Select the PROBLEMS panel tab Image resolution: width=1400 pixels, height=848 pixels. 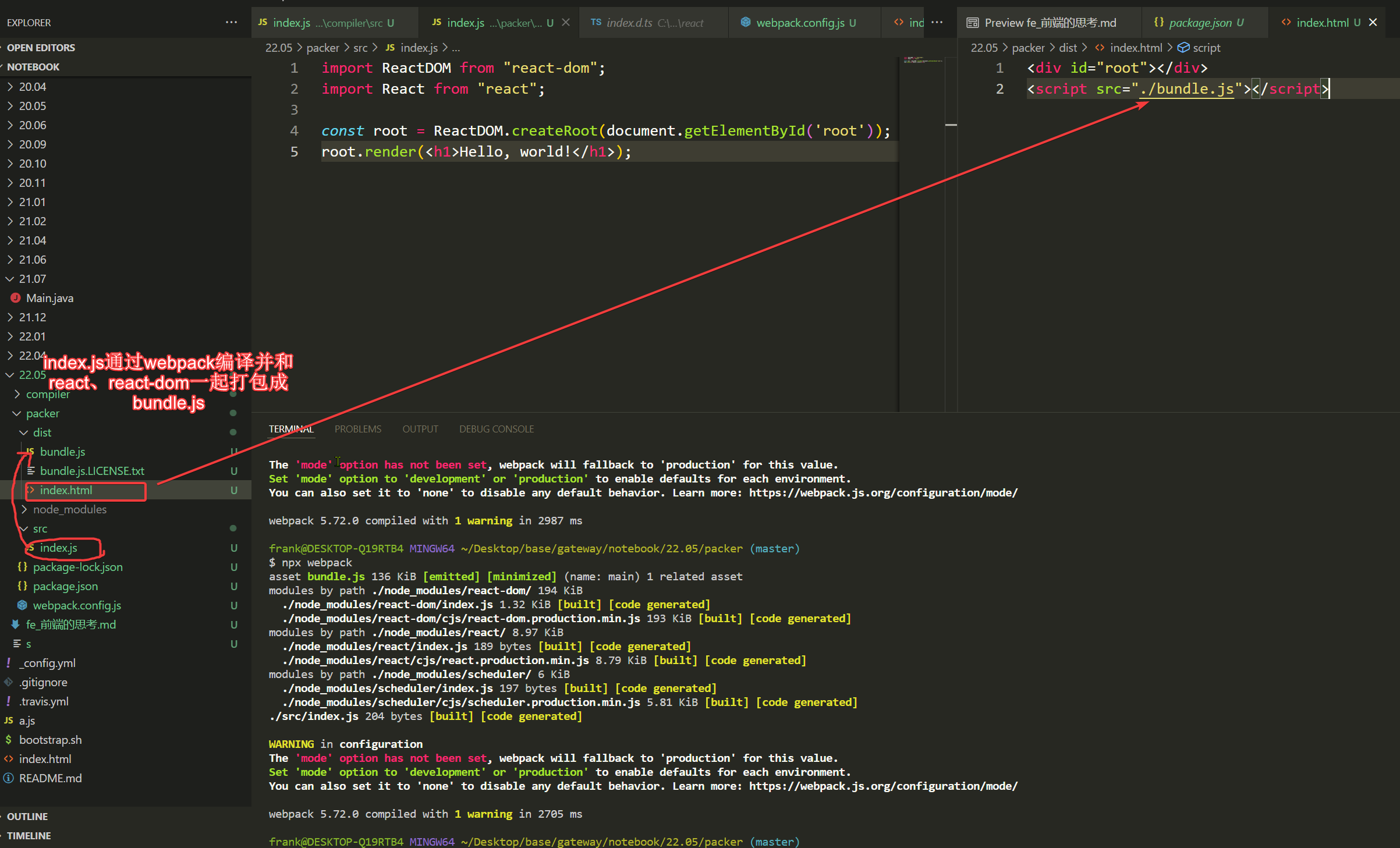tap(357, 429)
